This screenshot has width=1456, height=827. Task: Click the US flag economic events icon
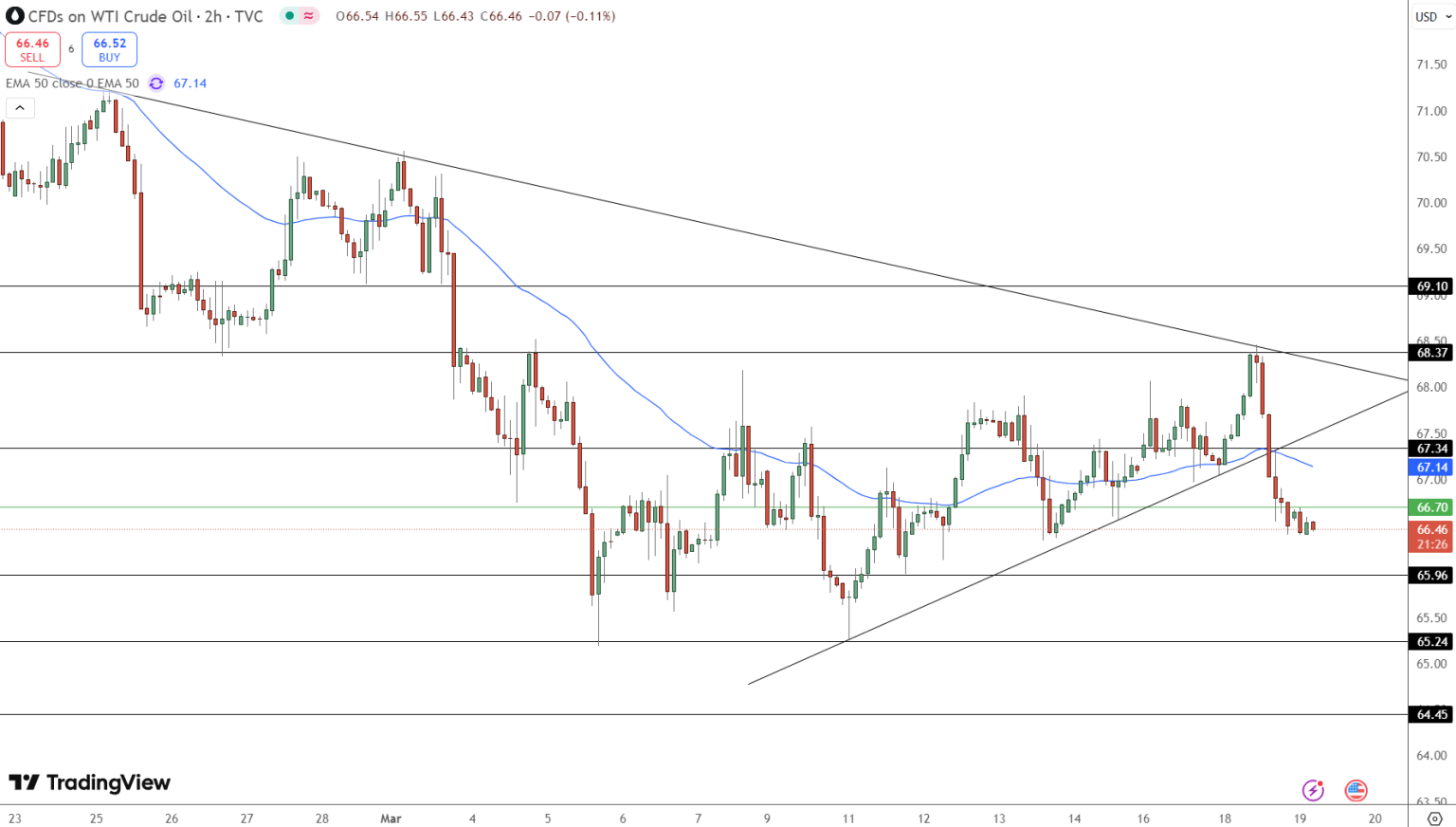[1356, 790]
